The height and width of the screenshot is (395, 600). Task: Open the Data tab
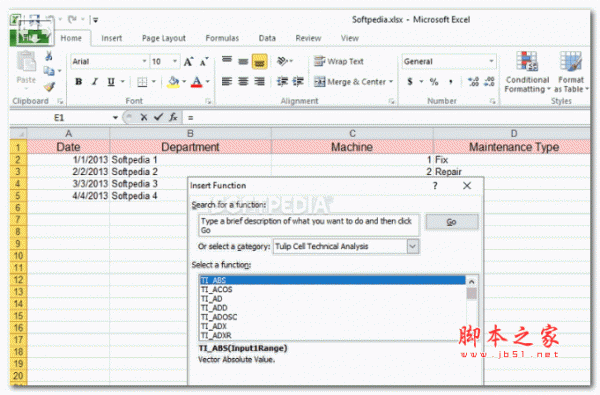[x=267, y=38]
